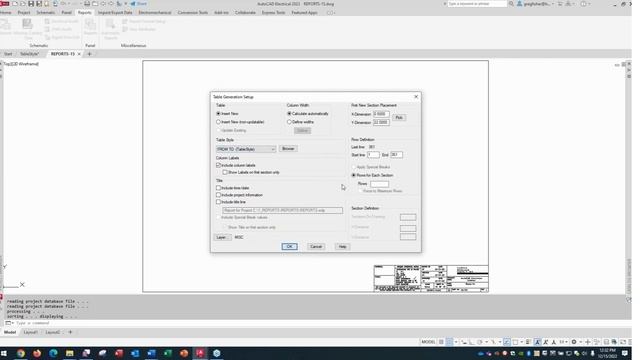Open the Express Tools ribbon tab
Image resolution: width=640 pixels, height=360 pixels.
click(x=273, y=13)
